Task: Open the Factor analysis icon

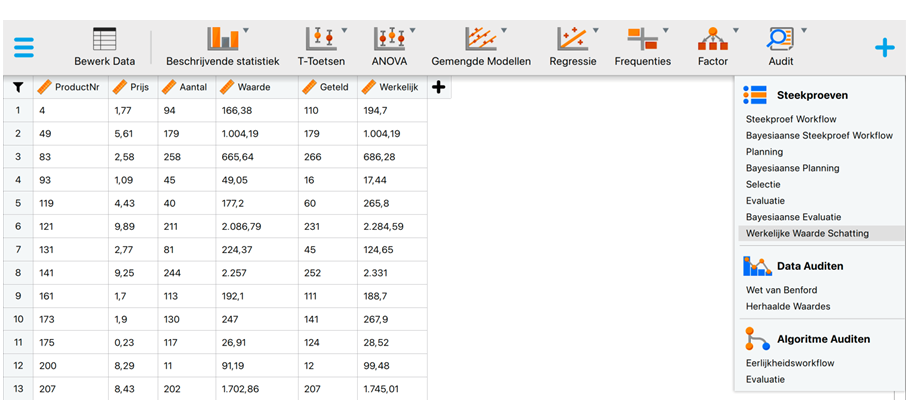Action: point(712,40)
